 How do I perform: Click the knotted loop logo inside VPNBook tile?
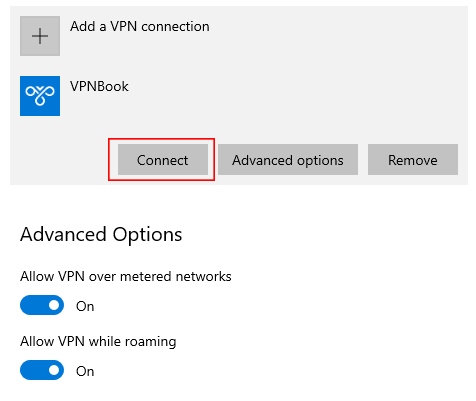point(40,96)
